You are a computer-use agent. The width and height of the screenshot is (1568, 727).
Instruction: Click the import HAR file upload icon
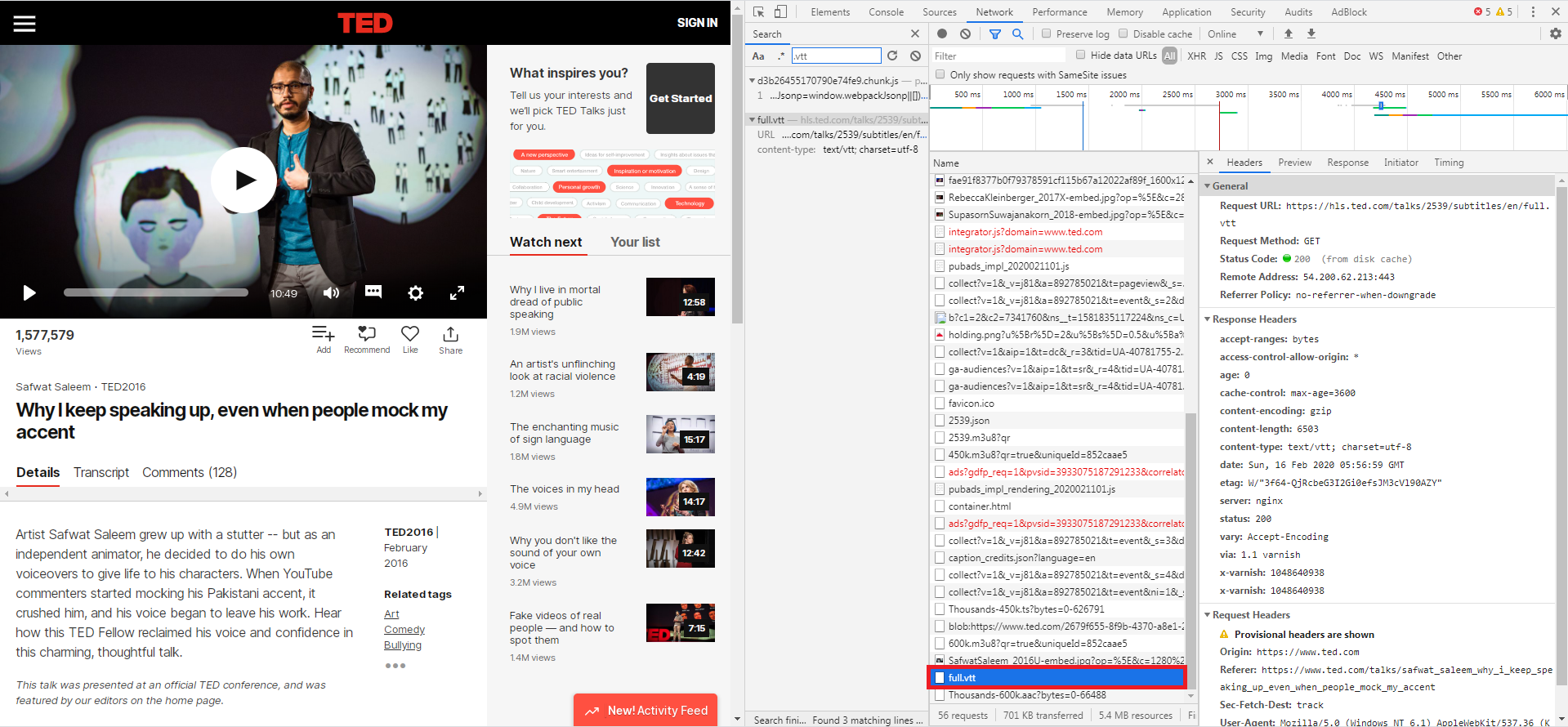pos(1289,33)
